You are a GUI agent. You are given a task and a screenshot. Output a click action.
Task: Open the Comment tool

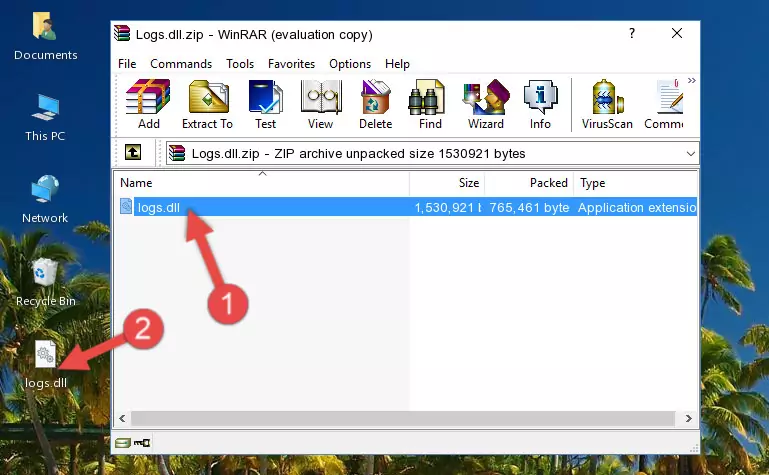pyautogui.click(x=664, y=104)
